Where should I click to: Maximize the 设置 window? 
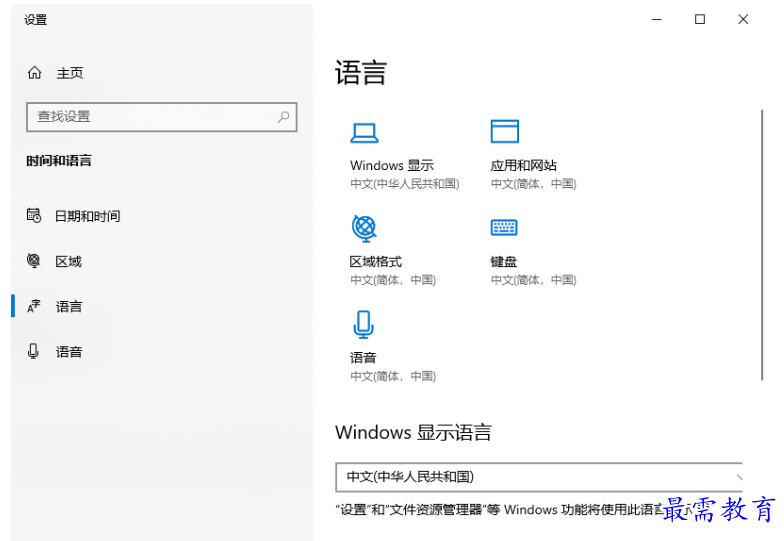(700, 20)
